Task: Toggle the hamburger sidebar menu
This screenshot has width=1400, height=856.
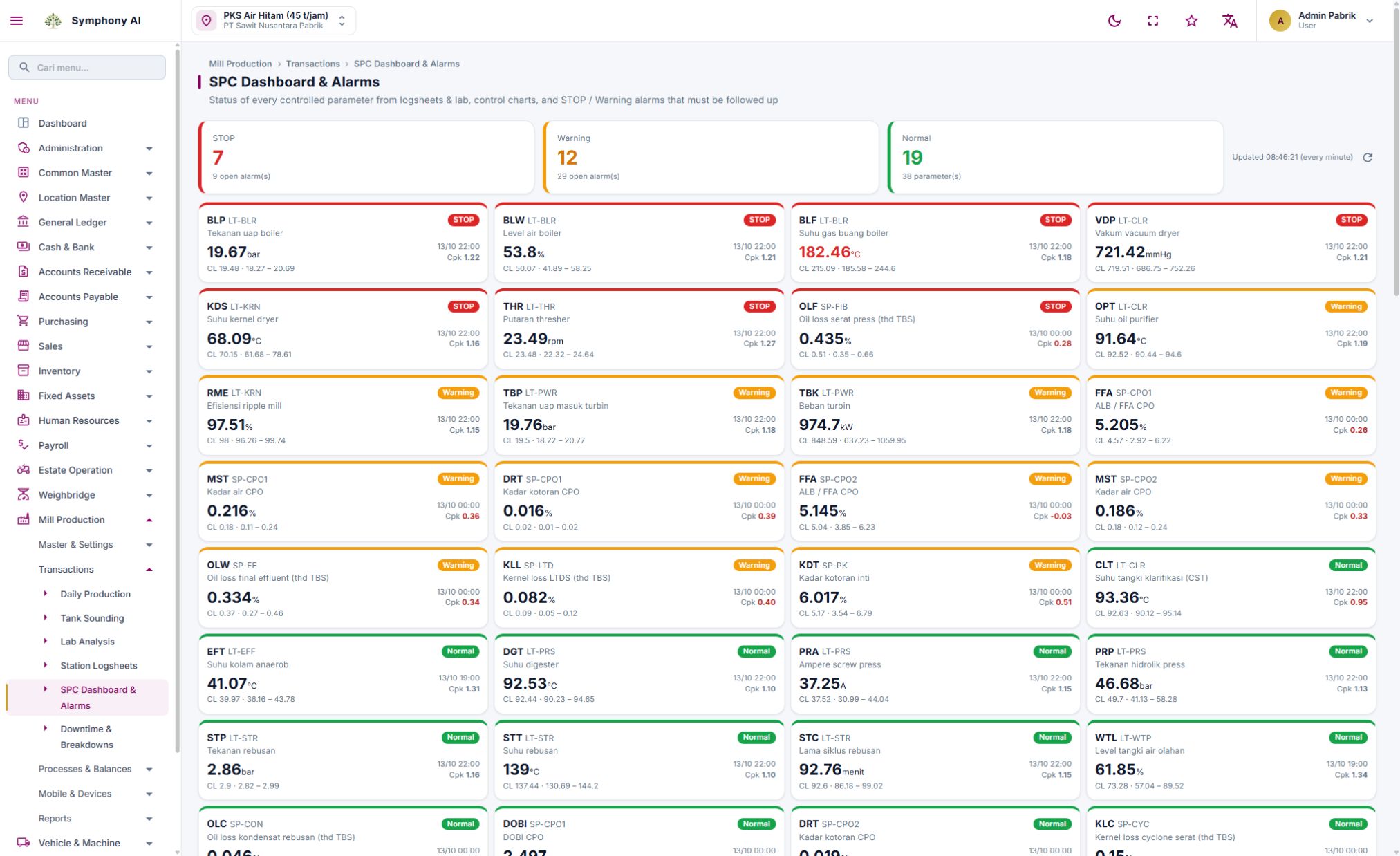Action: pyautogui.click(x=17, y=21)
